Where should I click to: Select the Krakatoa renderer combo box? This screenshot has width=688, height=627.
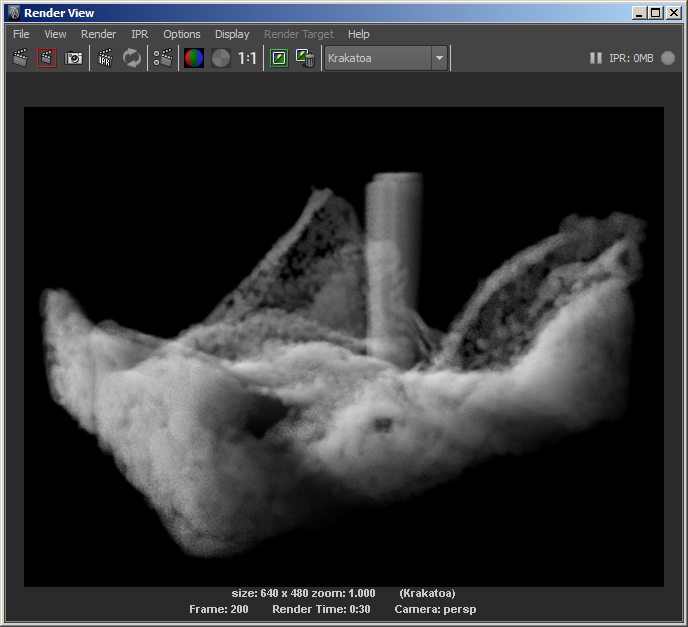(386, 58)
